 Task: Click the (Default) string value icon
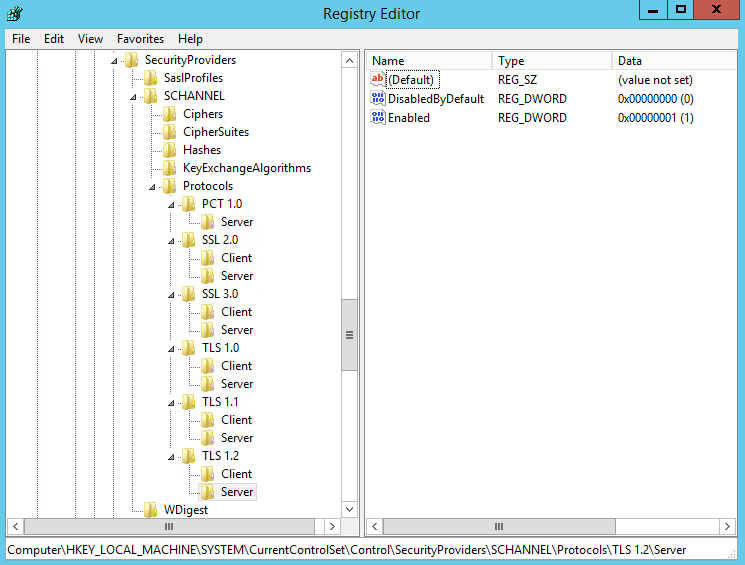(378, 80)
